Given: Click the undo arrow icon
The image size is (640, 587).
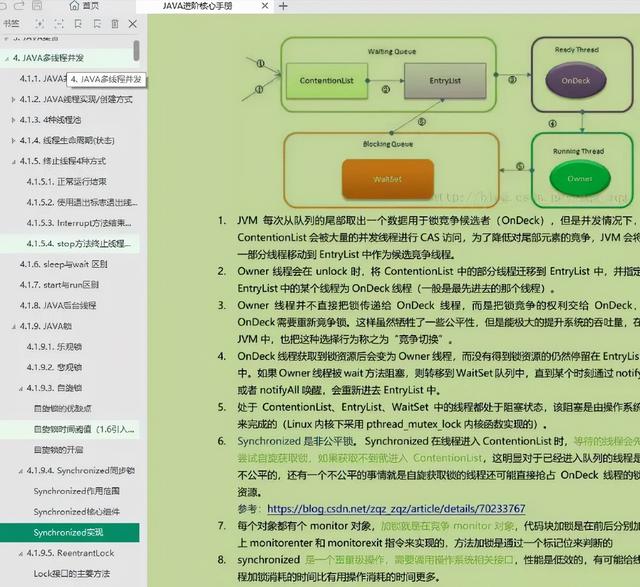Looking at the screenshot, I should coord(2,5).
